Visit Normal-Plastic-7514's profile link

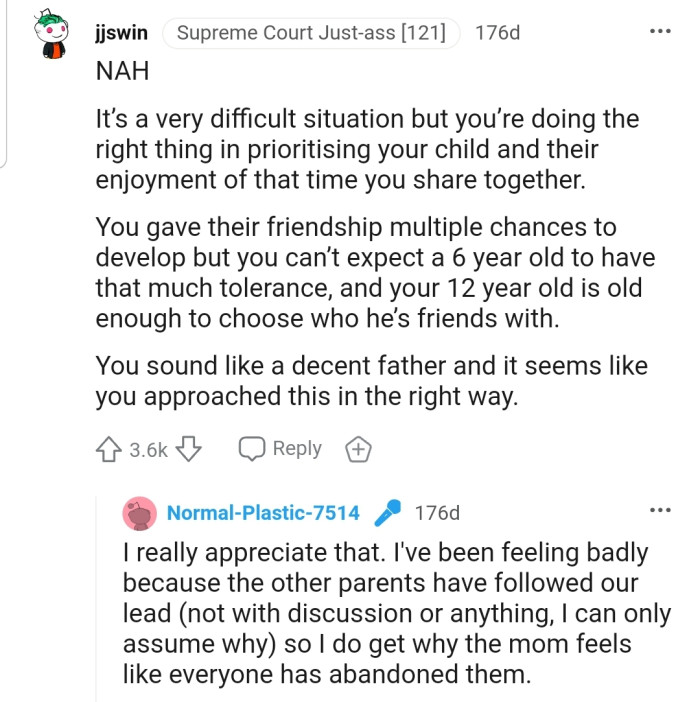pyautogui.click(x=263, y=513)
